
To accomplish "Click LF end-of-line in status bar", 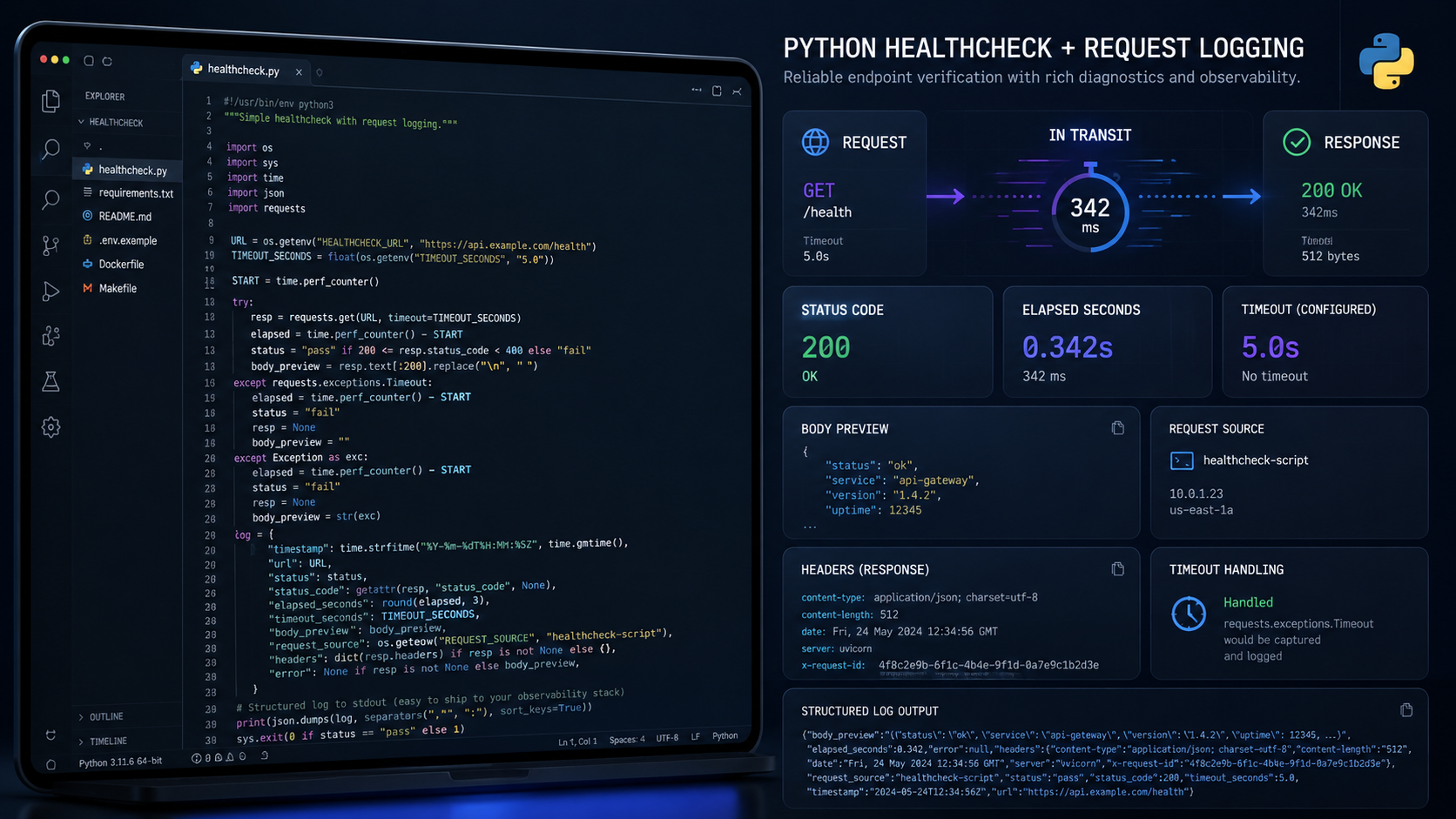I will click(696, 737).
